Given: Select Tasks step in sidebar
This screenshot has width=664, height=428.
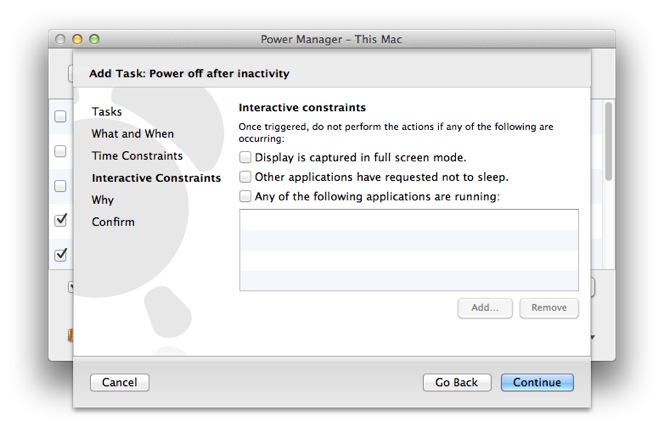Looking at the screenshot, I should tap(107, 112).
